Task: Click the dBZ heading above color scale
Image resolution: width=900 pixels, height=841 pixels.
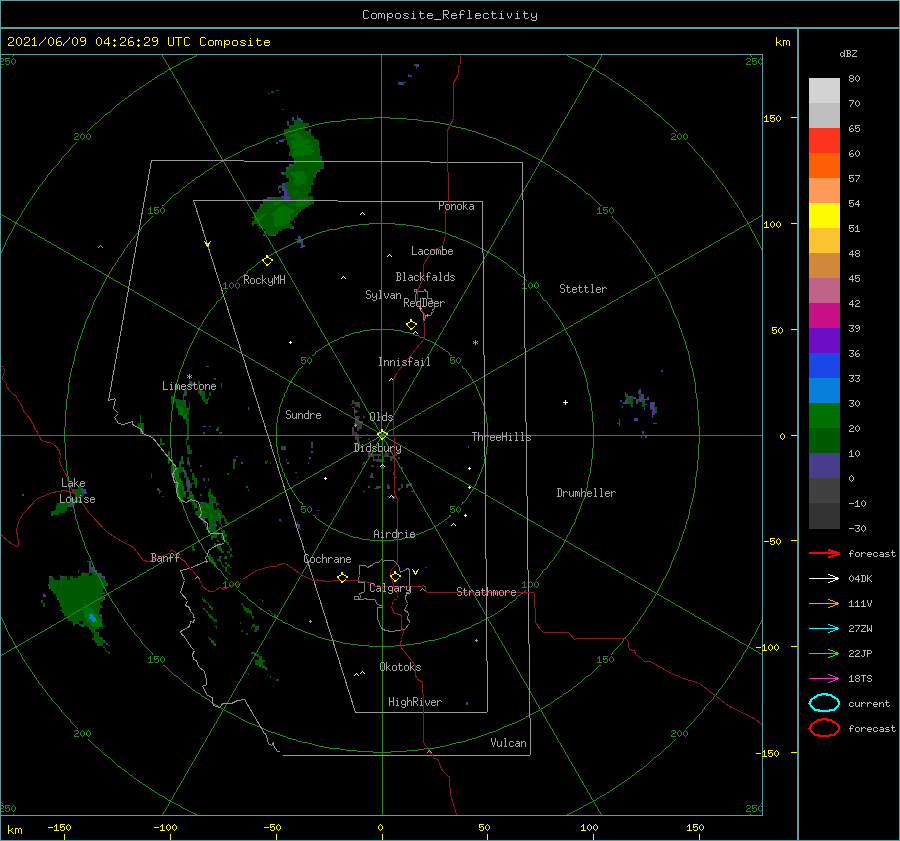Action: [x=848, y=53]
